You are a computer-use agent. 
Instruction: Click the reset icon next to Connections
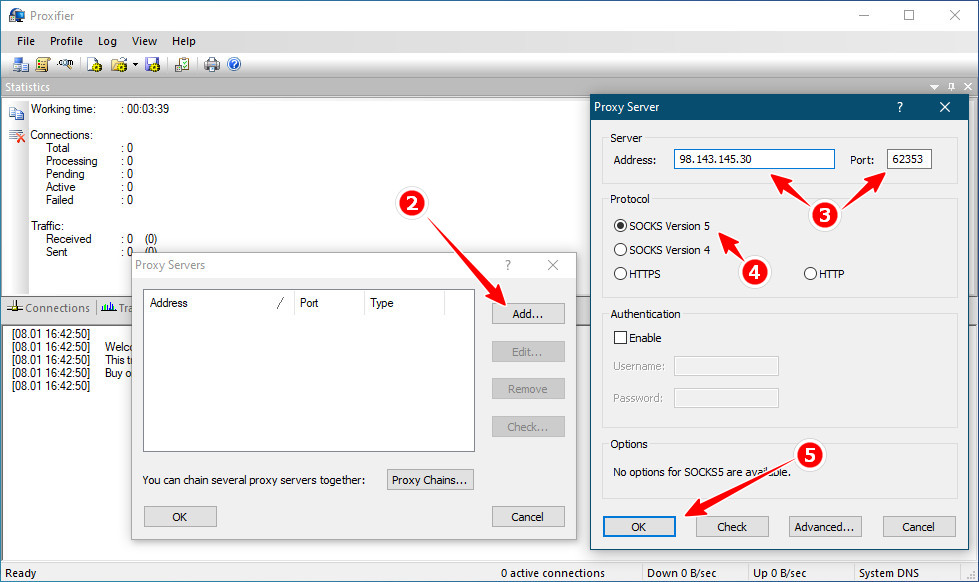coord(17,136)
